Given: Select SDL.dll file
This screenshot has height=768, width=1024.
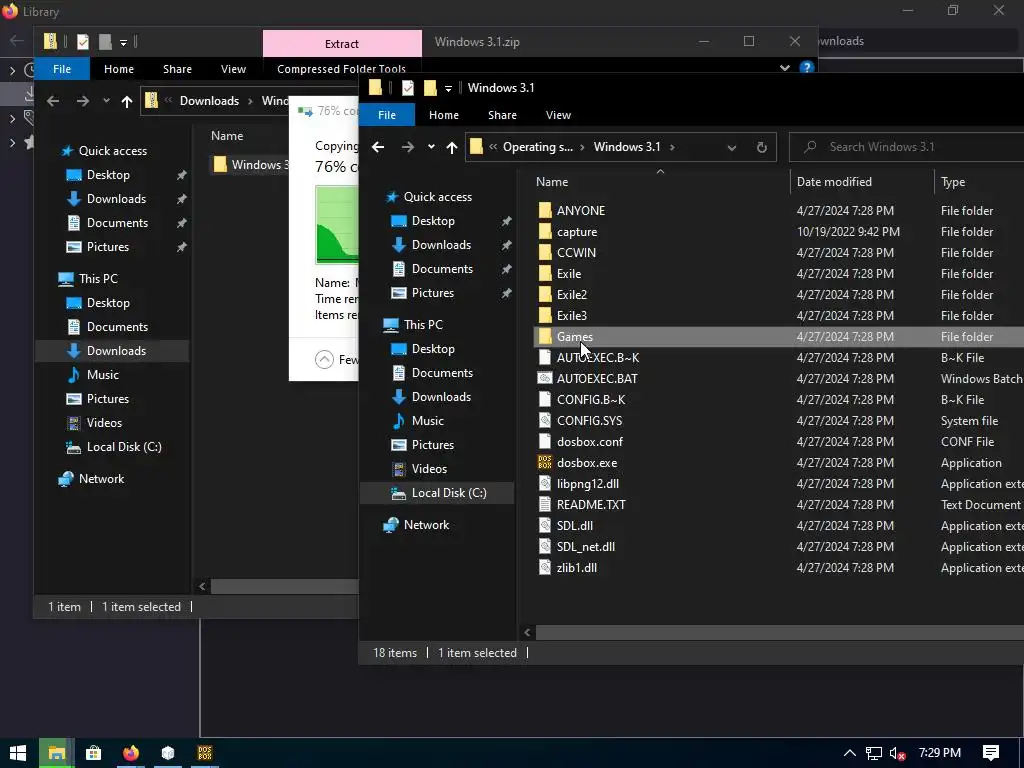Looking at the screenshot, I should 575,526.
